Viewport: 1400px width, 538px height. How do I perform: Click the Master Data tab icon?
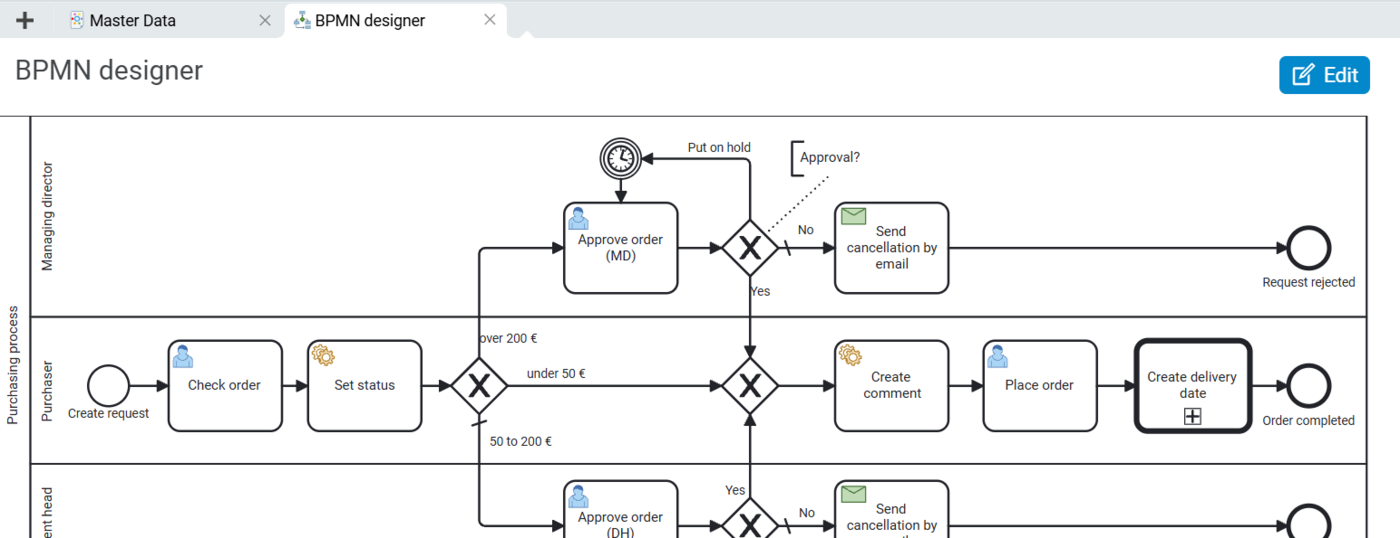[77, 20]
